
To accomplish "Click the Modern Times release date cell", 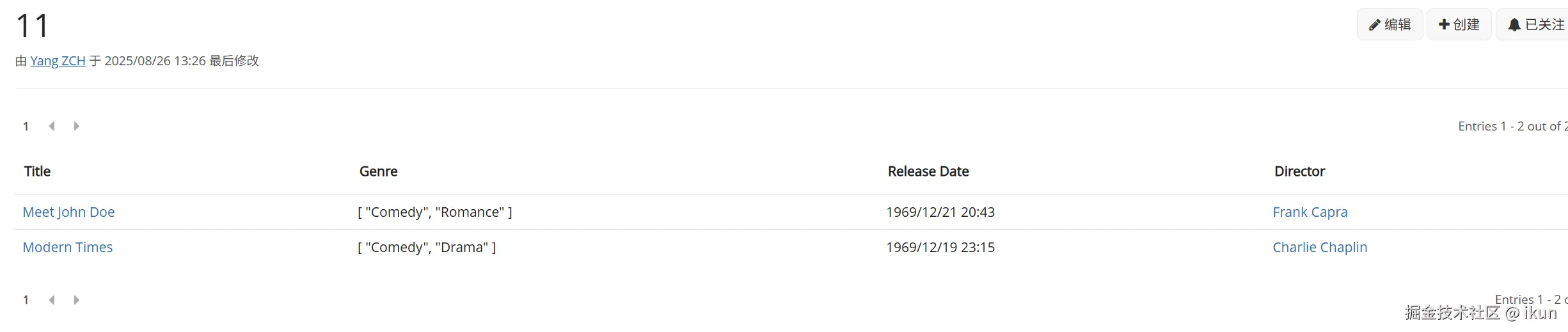I will 940,248.
